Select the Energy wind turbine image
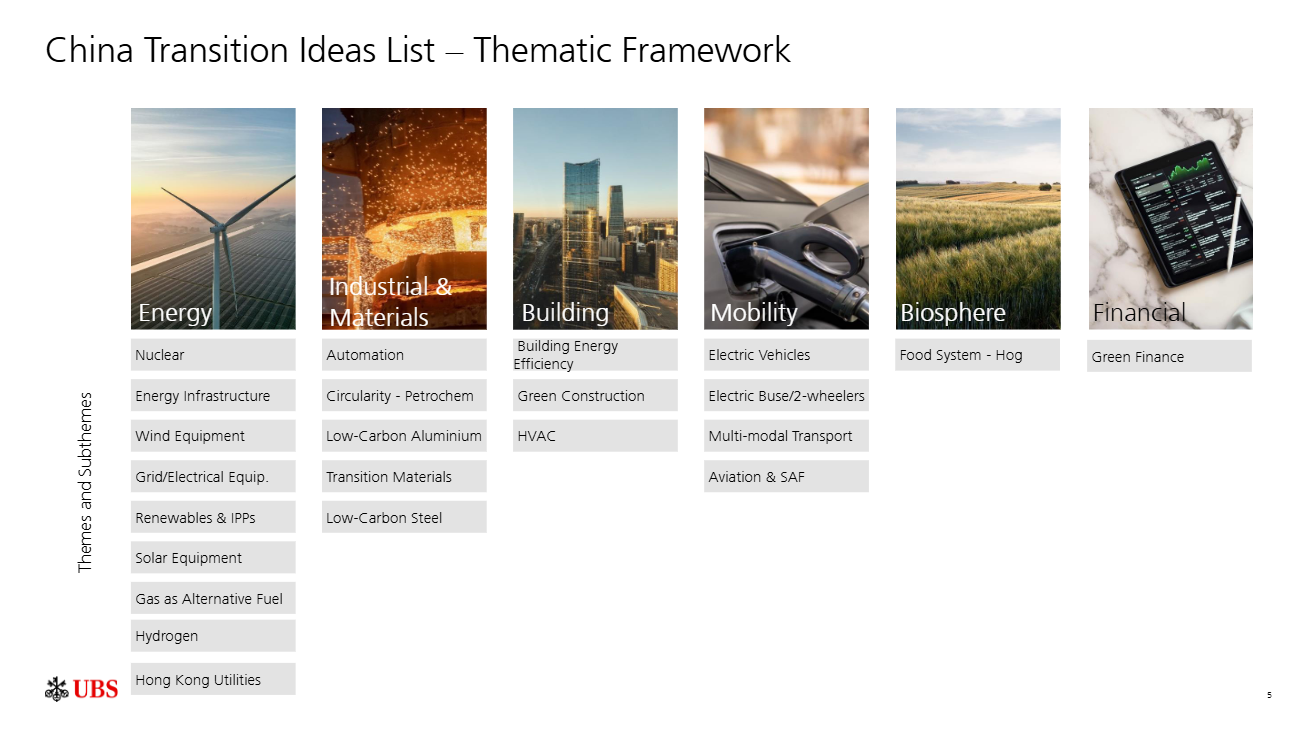Viewport: 1306px width, 746px height. pyautogui.click(x=213, y=218)
